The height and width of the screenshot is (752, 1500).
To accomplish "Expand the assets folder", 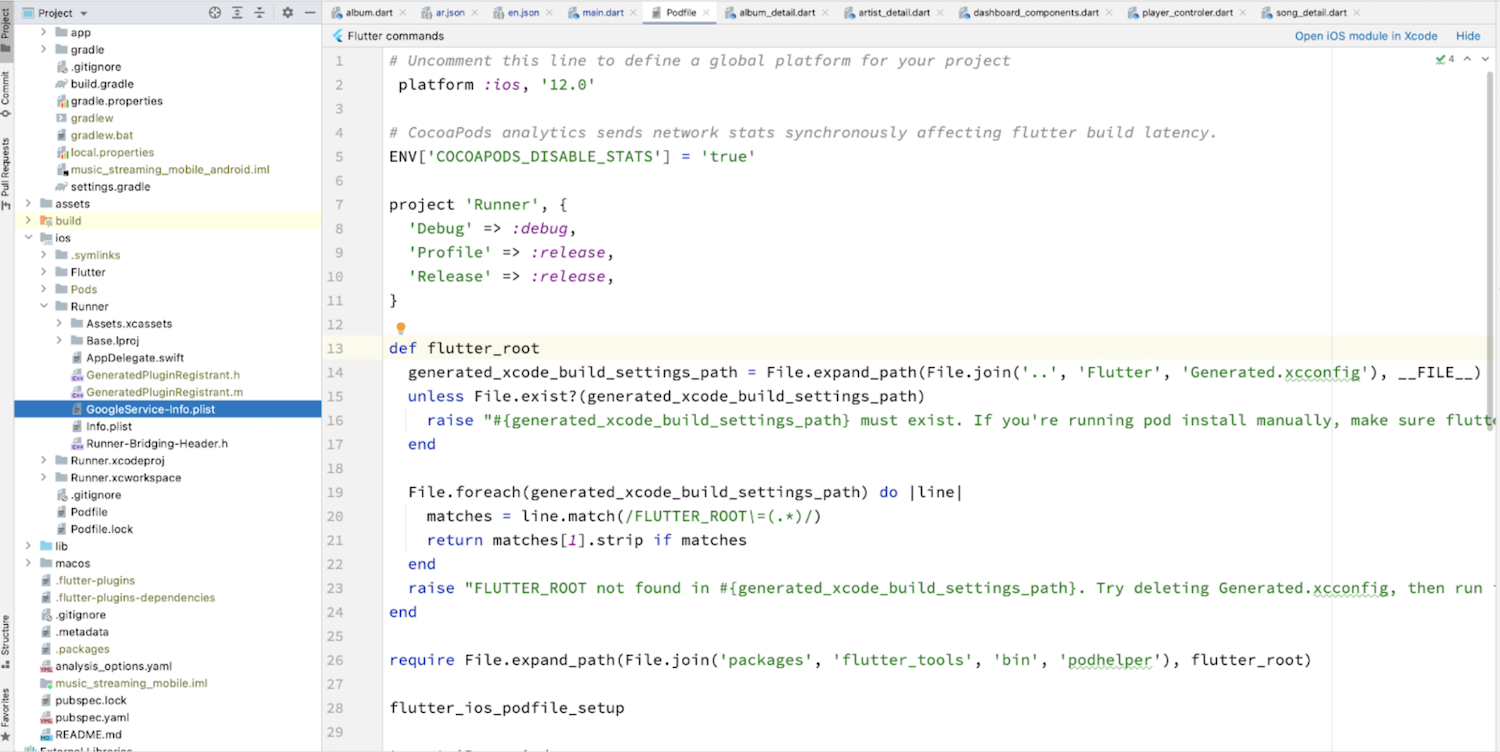I will pyautogui.click(x=28, y=203).
